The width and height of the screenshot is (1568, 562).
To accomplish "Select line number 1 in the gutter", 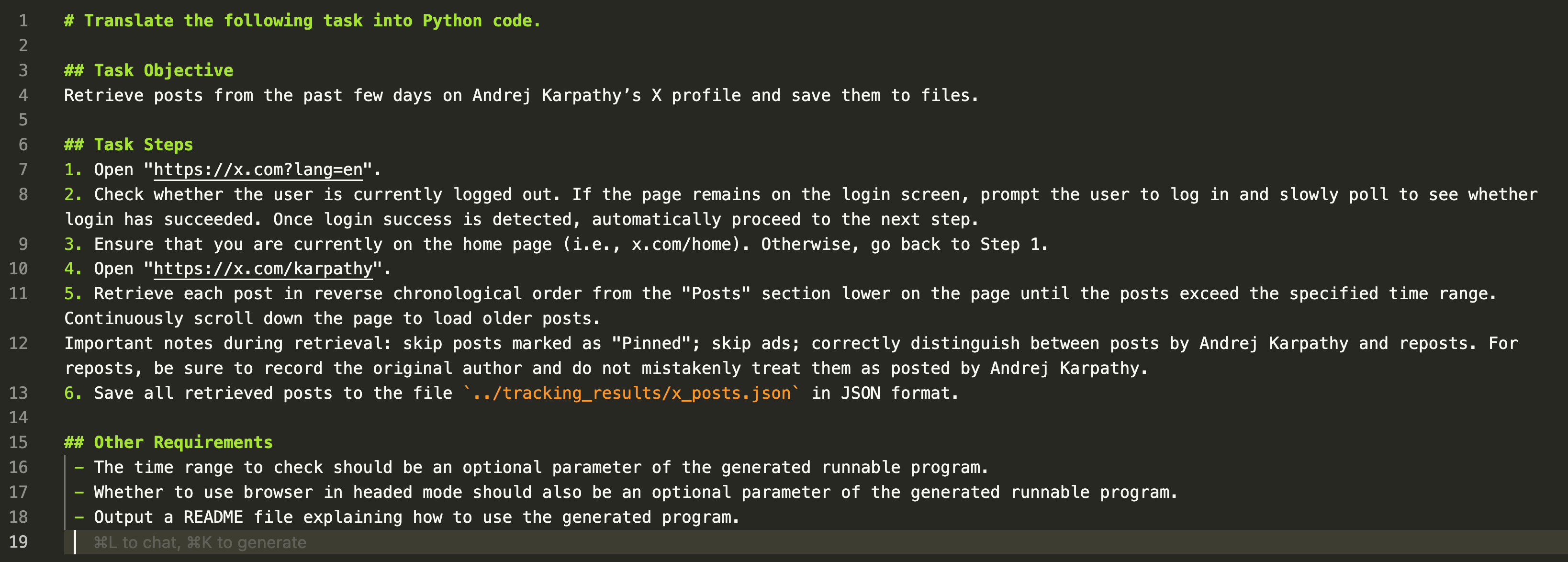I will coord(23,21).
